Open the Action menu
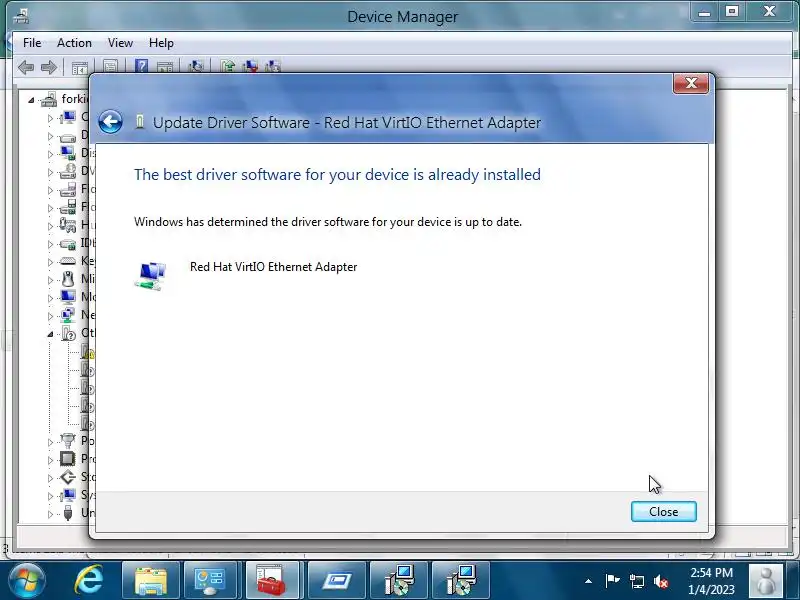The width and height of the screenshot is (800, 600). [x=74, y=43]
